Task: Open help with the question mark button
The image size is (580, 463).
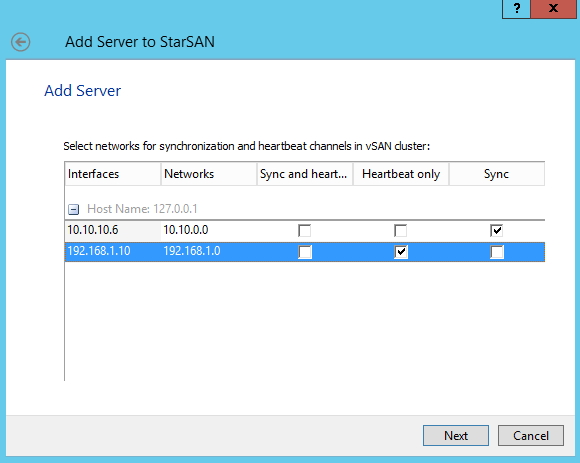Action: click(516, 8)
